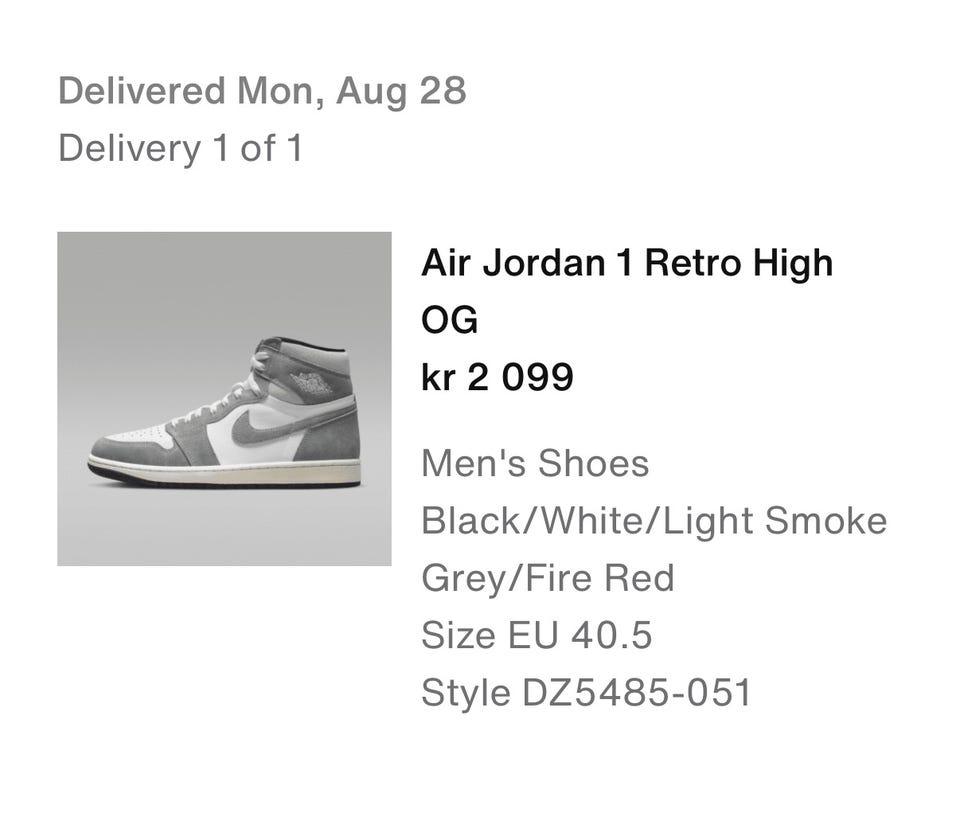Open the Air Jordan 1 Retro High title
Screen dimensions: 960x817
(x=627, y=263)
